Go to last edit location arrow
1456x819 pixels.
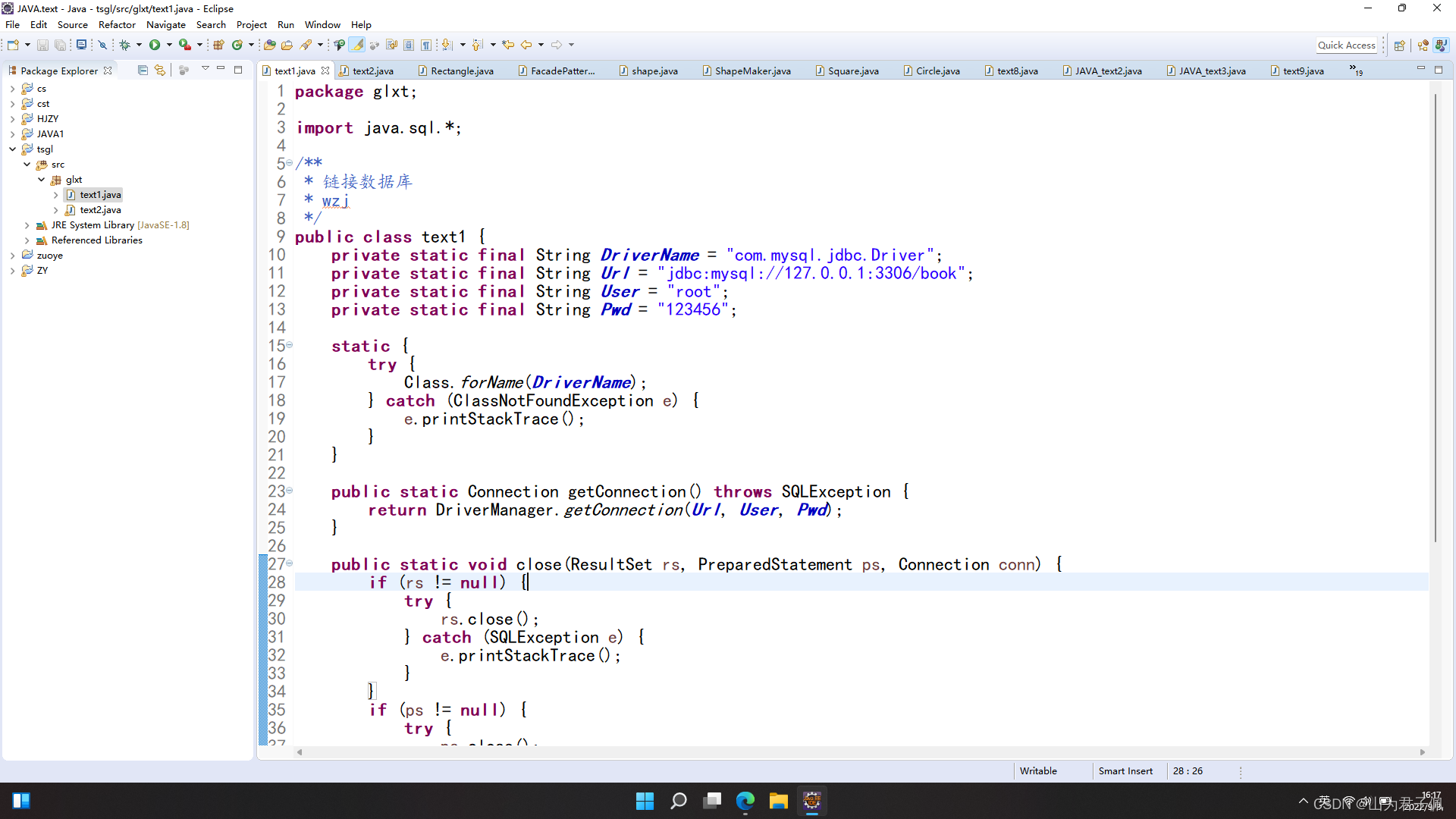click(x=508, y=45)
